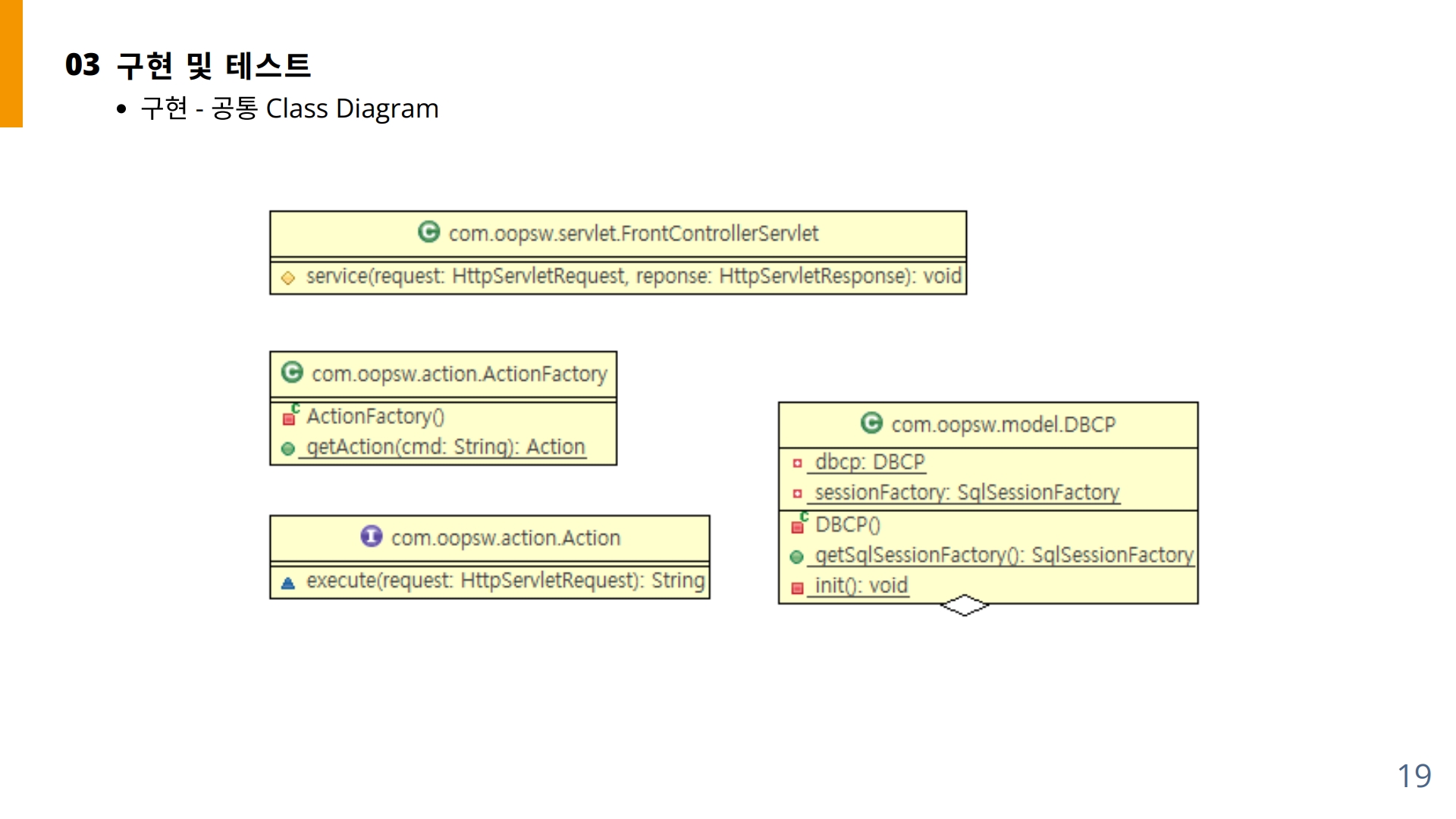
Task: Click the slide heading '03 구현 및 테스트'
Action: point(188,65)
